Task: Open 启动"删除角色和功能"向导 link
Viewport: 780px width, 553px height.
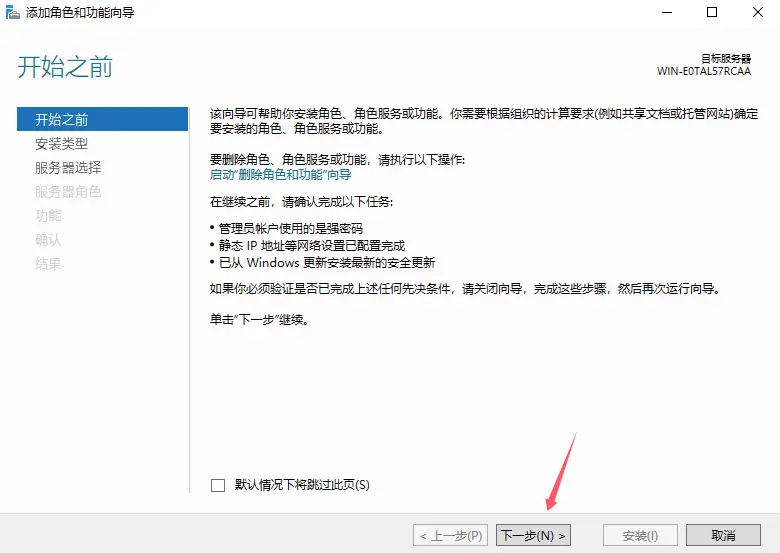Action: pos(281,175)
